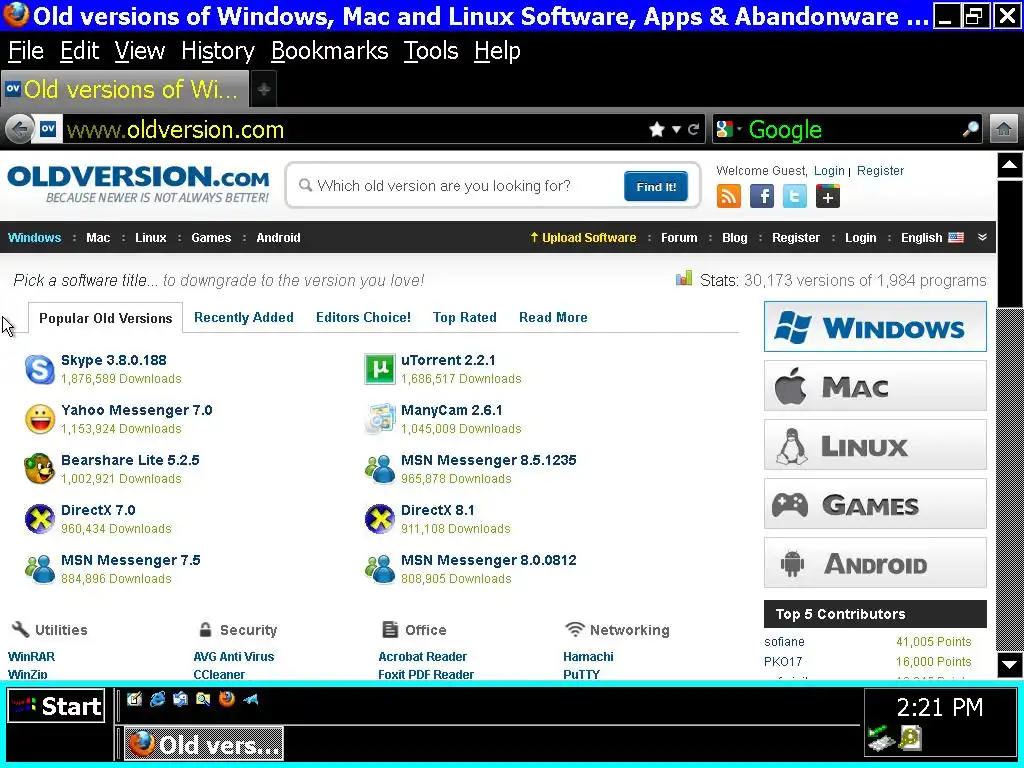
Task: Open the Blog link in navigation
Action: (735, 238)
